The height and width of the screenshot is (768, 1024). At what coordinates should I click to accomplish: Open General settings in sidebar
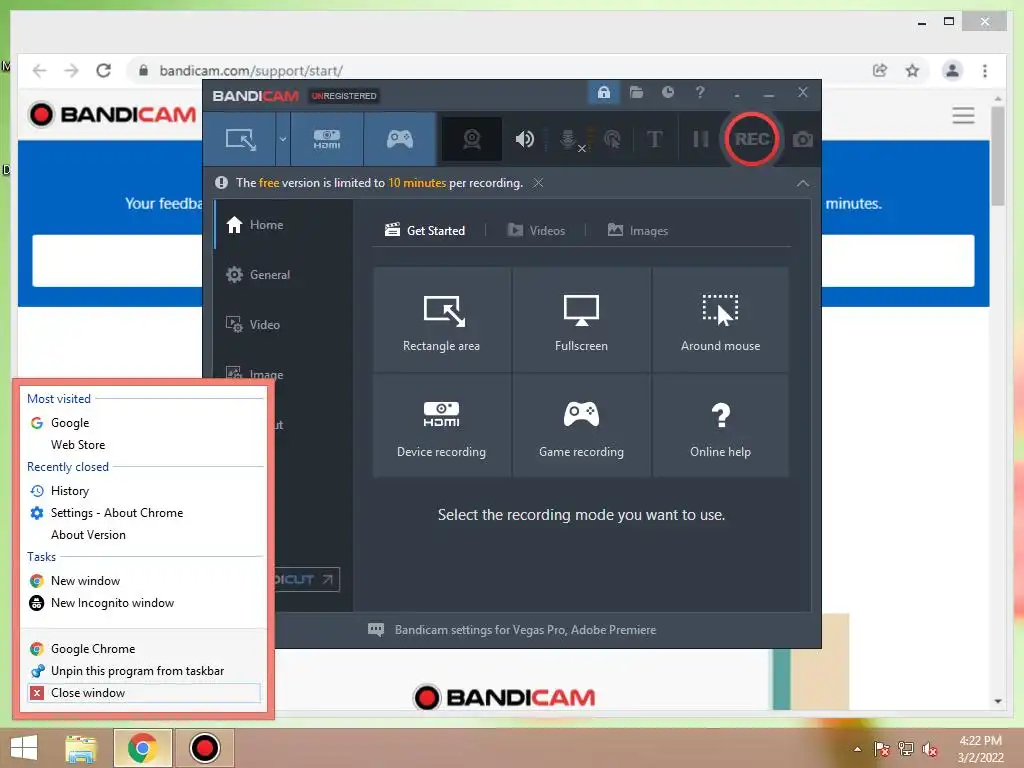click(283, 275)
